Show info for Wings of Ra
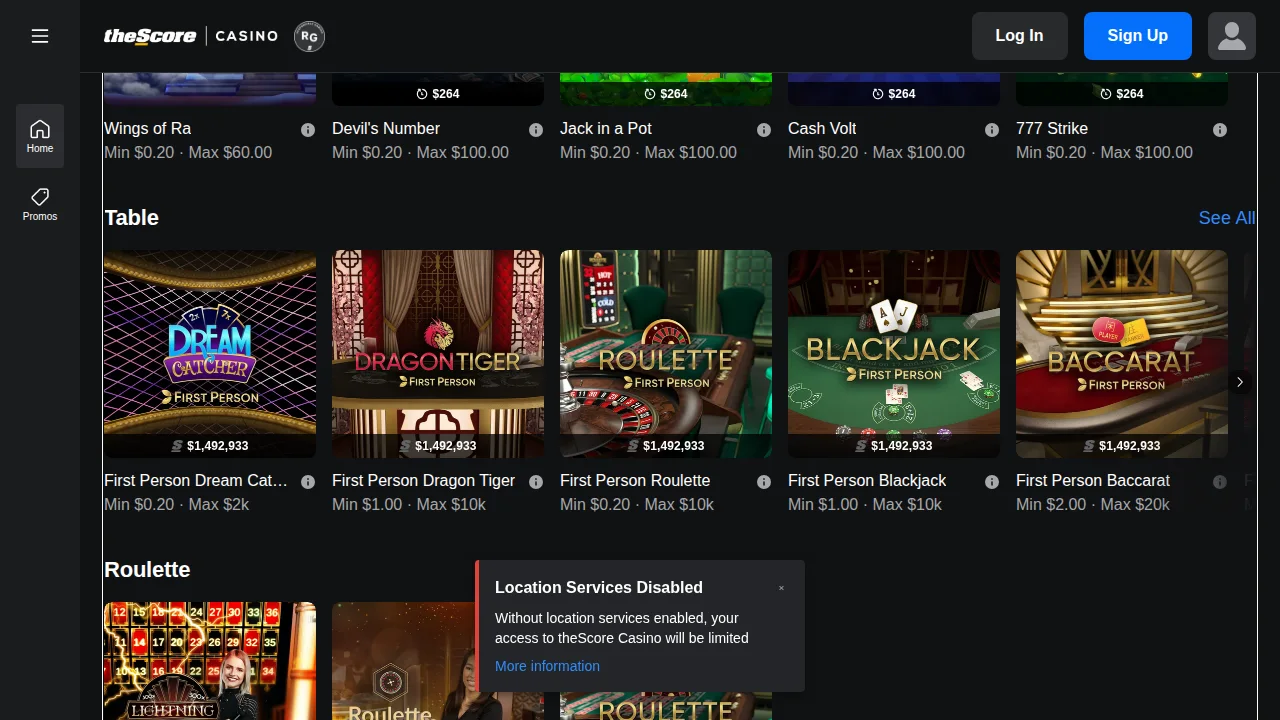Image resolution: width=1280 pixels, height=720 pixels. coord(308,130)
